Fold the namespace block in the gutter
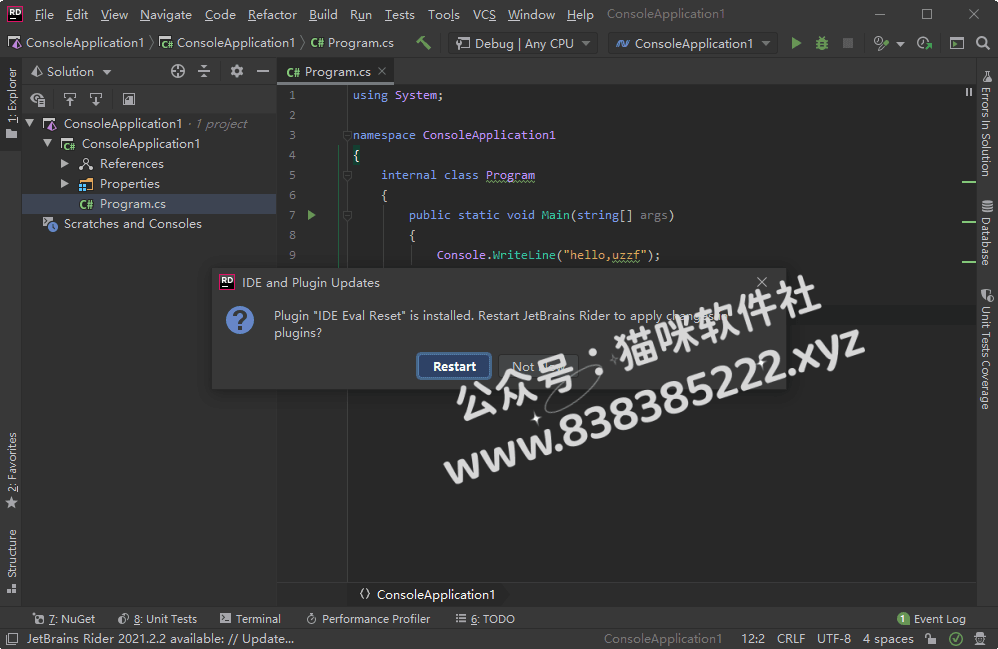The image size is (998, 649). pyautogui.click(x=347, y=135)
